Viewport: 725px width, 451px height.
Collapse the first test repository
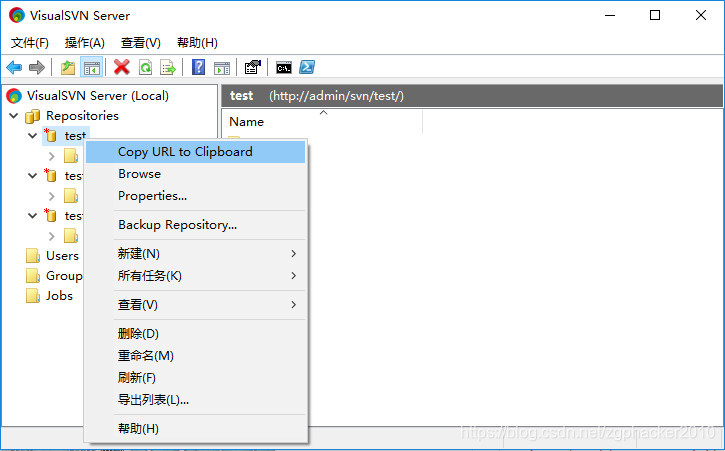[32, 136]
